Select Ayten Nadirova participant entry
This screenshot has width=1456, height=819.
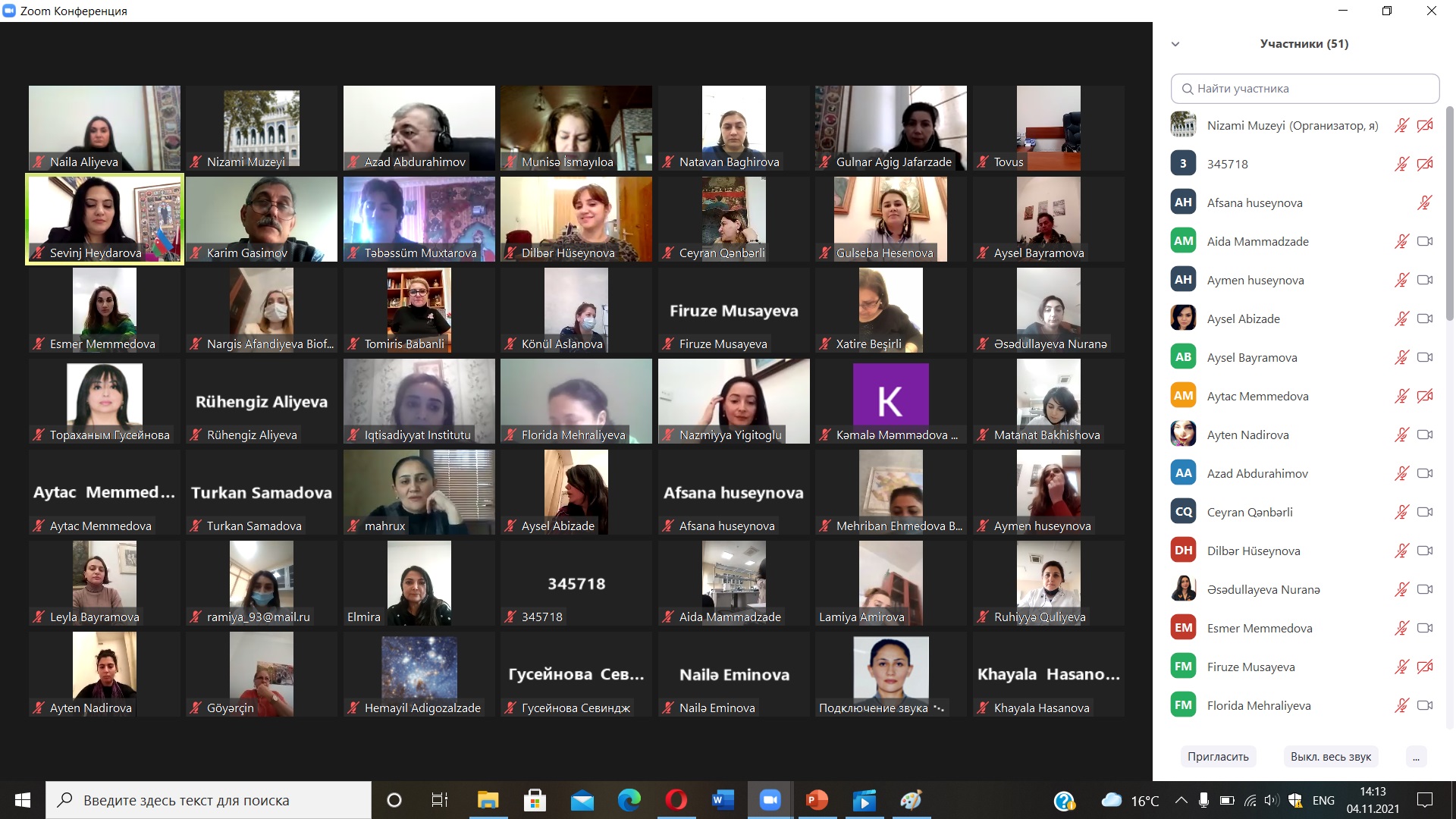tap(1247, 435)
